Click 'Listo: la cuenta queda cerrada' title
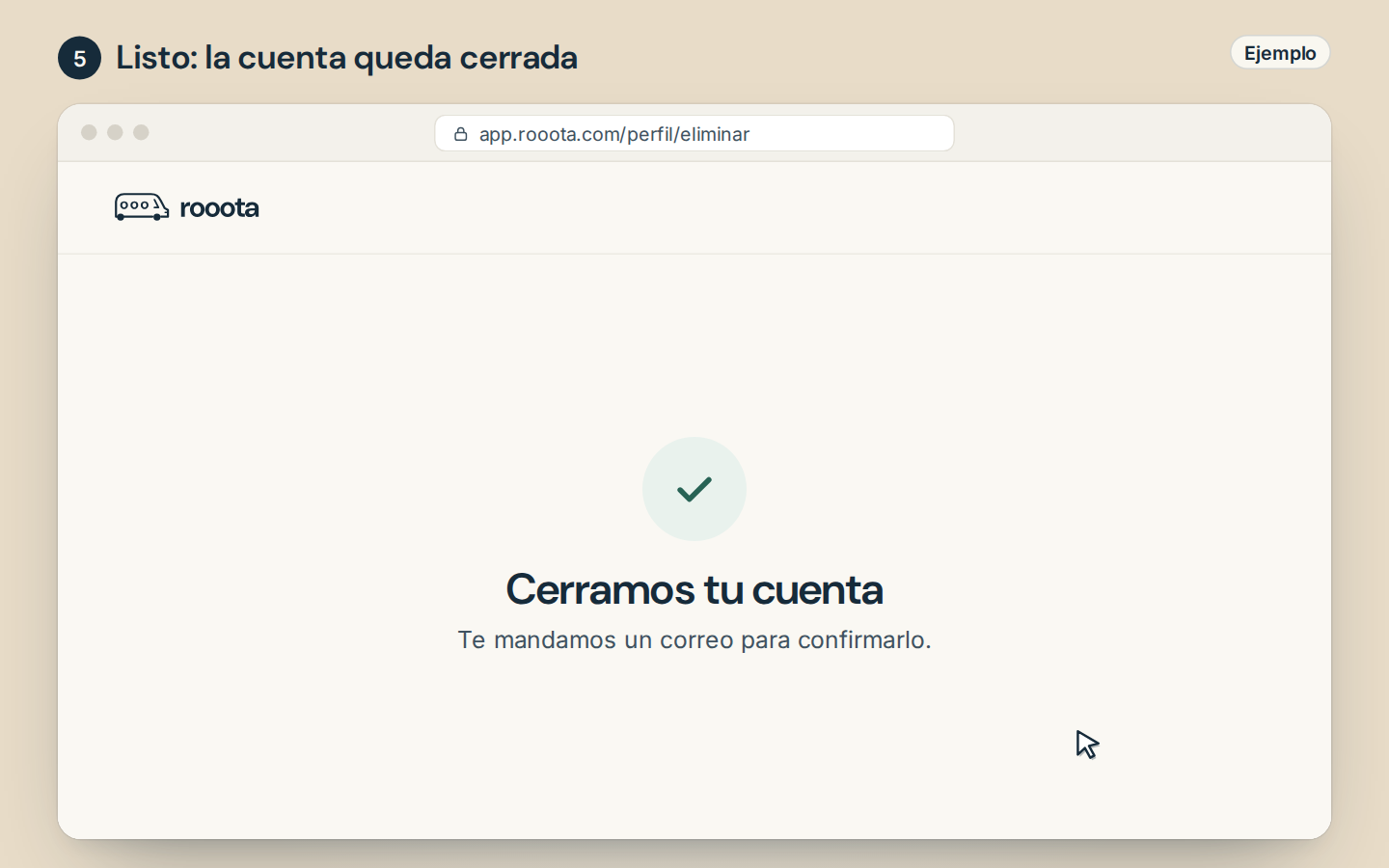 pos(346,58)
